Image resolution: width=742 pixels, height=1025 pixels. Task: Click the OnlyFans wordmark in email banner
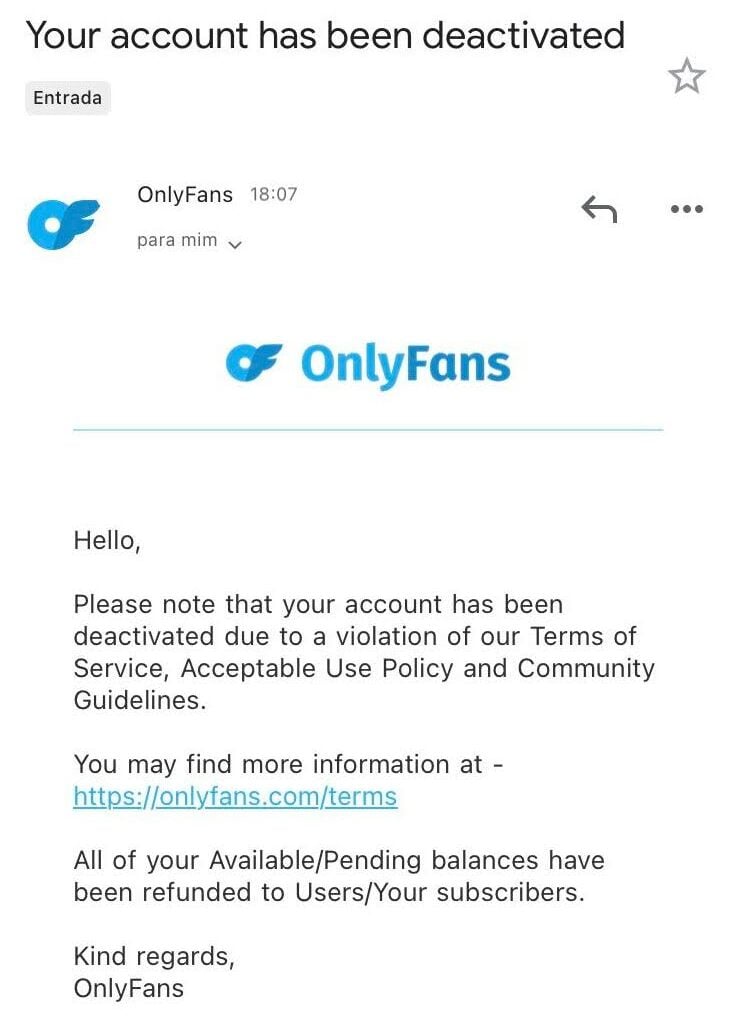[x=405, y=365]
